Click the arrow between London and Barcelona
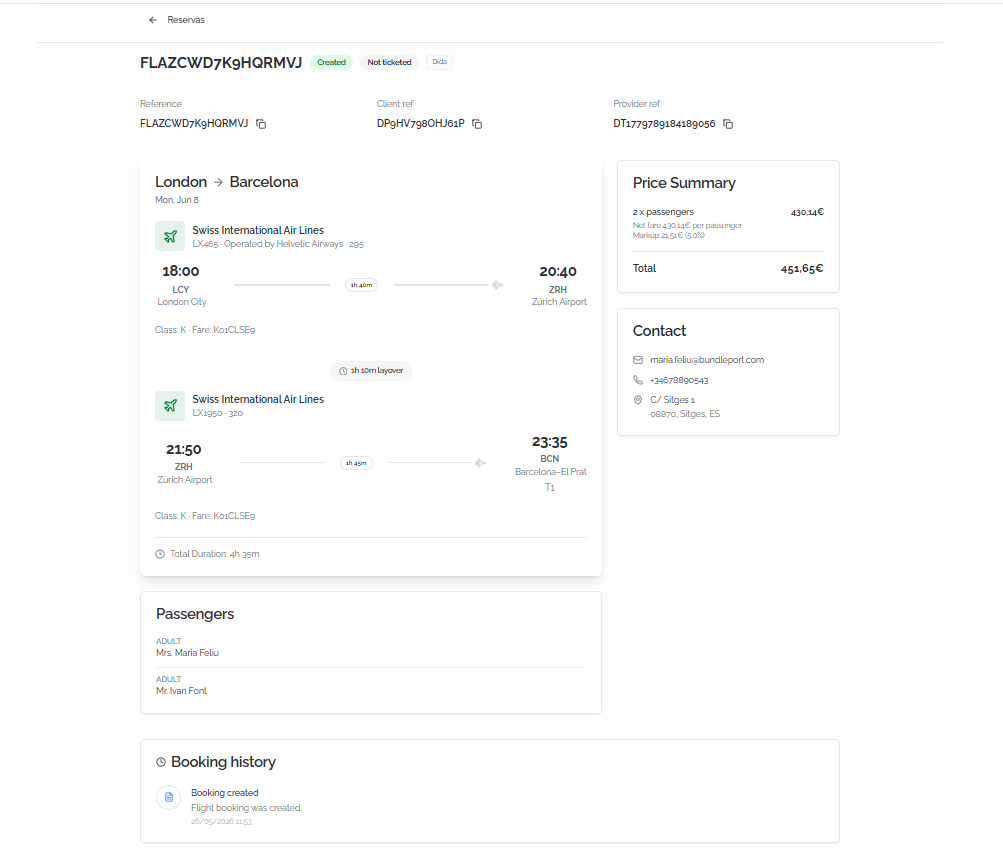This screenshot has height=852, width=1003. (x=218, y=182)
